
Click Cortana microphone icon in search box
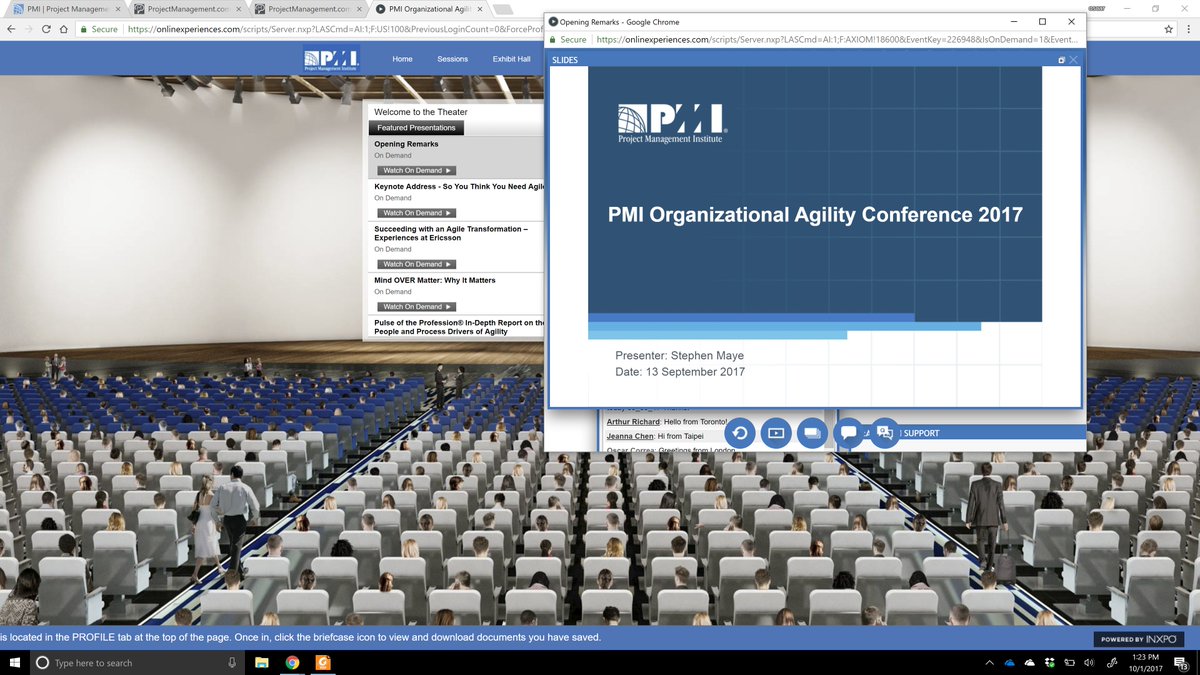232,662
